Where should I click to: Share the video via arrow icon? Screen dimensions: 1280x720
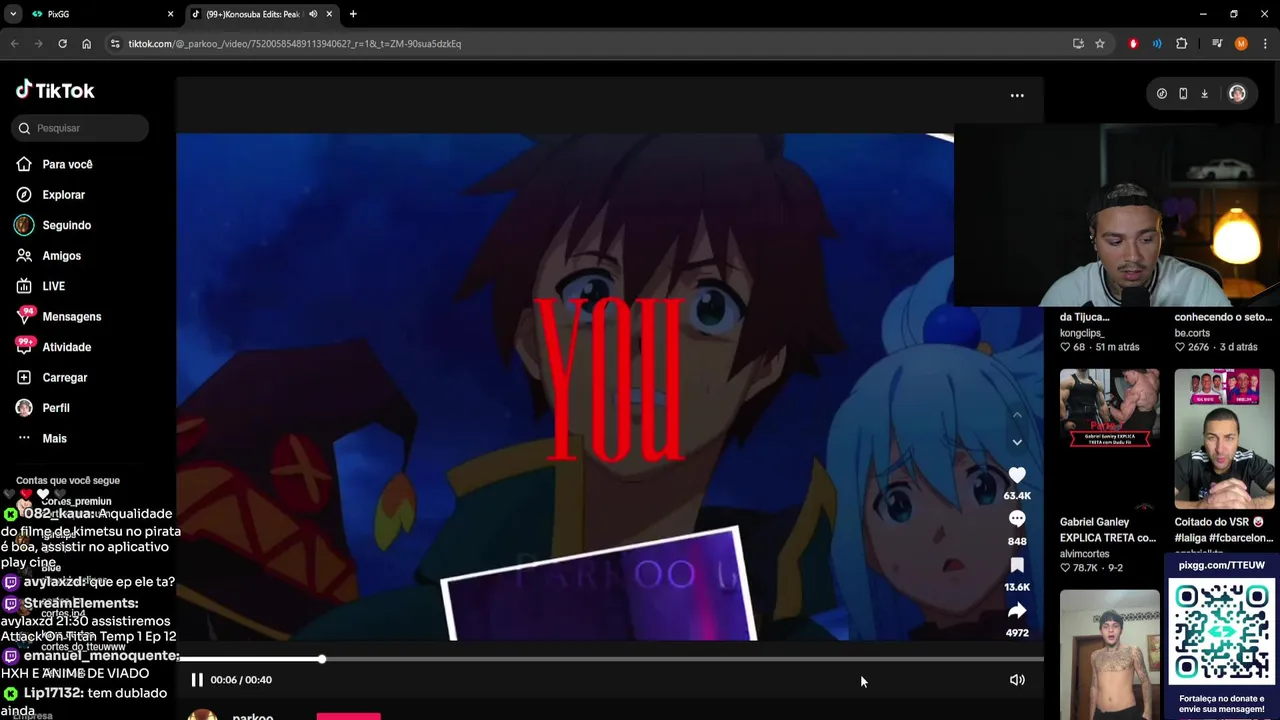[x=1017, y=611]
